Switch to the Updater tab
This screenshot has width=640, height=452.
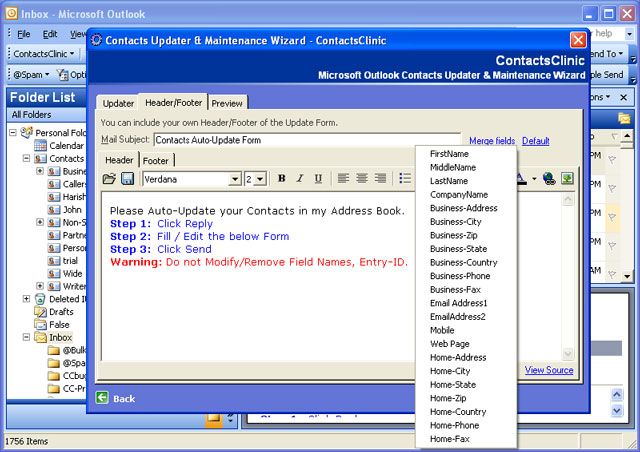pyautogui.click(x=118, y=103)
